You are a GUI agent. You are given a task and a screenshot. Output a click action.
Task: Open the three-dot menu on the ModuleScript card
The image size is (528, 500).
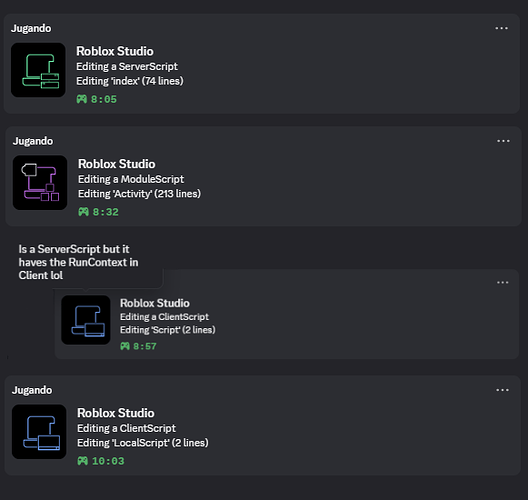coord(503,141)
